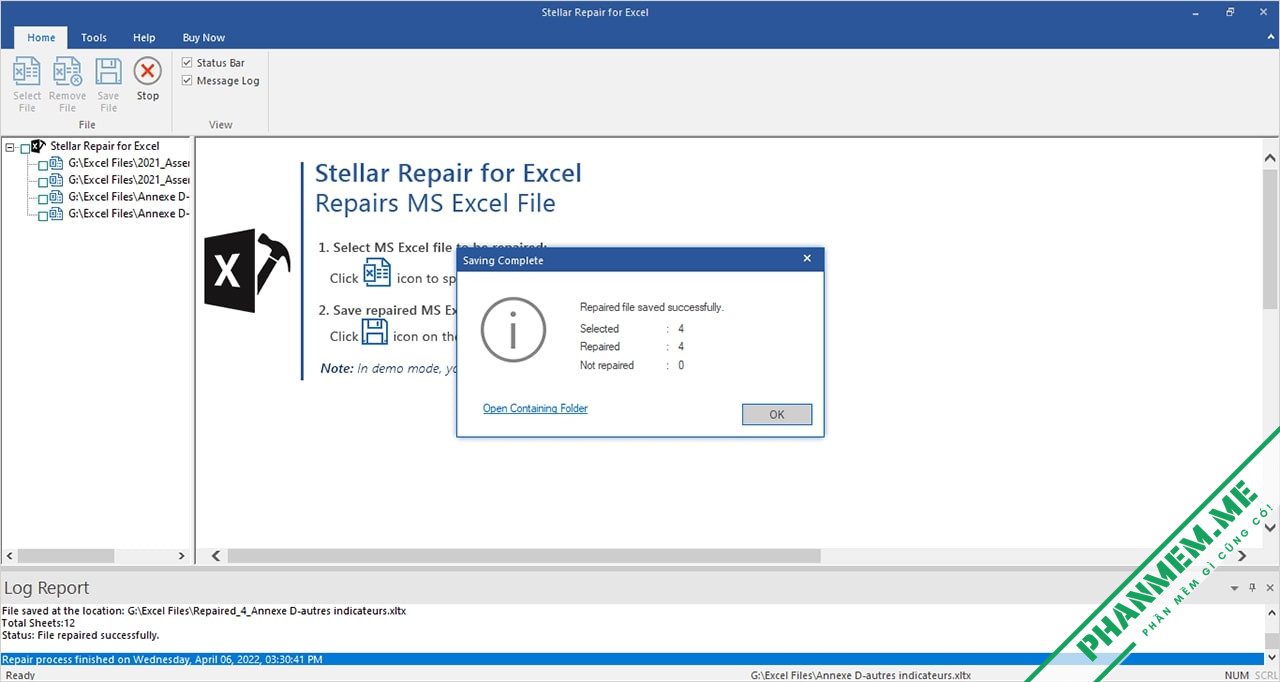Click the 'Ready' status bar text

pyautogui.click(x=20, y=675)
